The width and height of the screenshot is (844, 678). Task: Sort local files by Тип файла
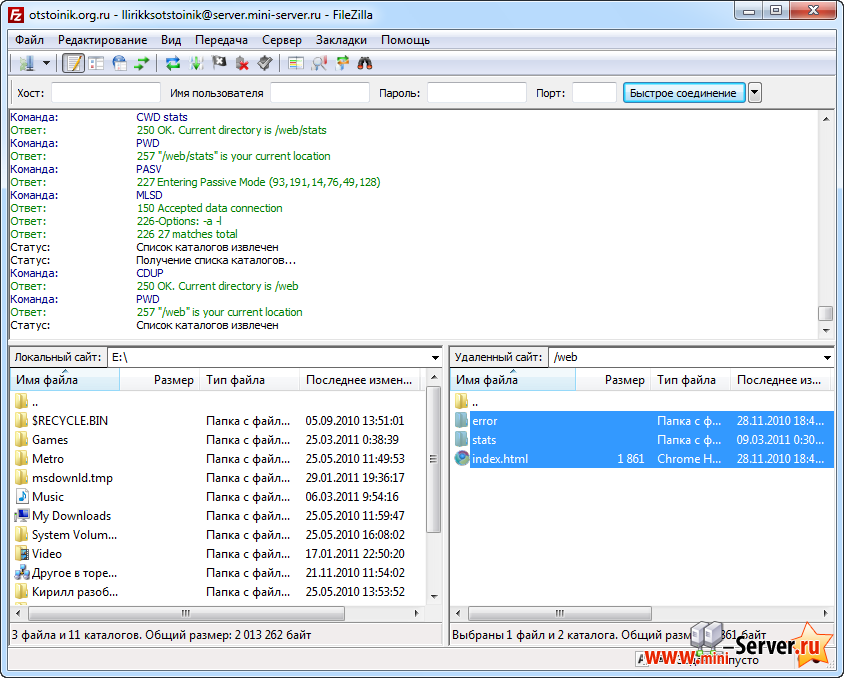pos(250,380)
